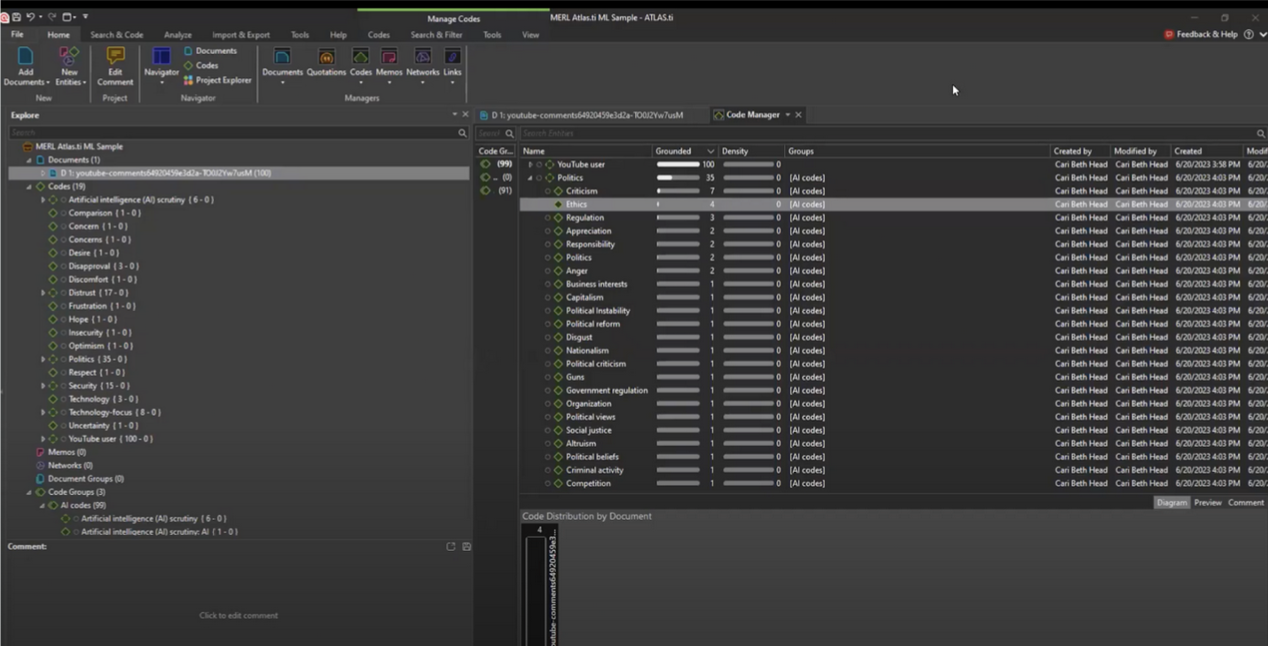
Task: Click Feedback & Help button
Action: tap(1201, 34)
